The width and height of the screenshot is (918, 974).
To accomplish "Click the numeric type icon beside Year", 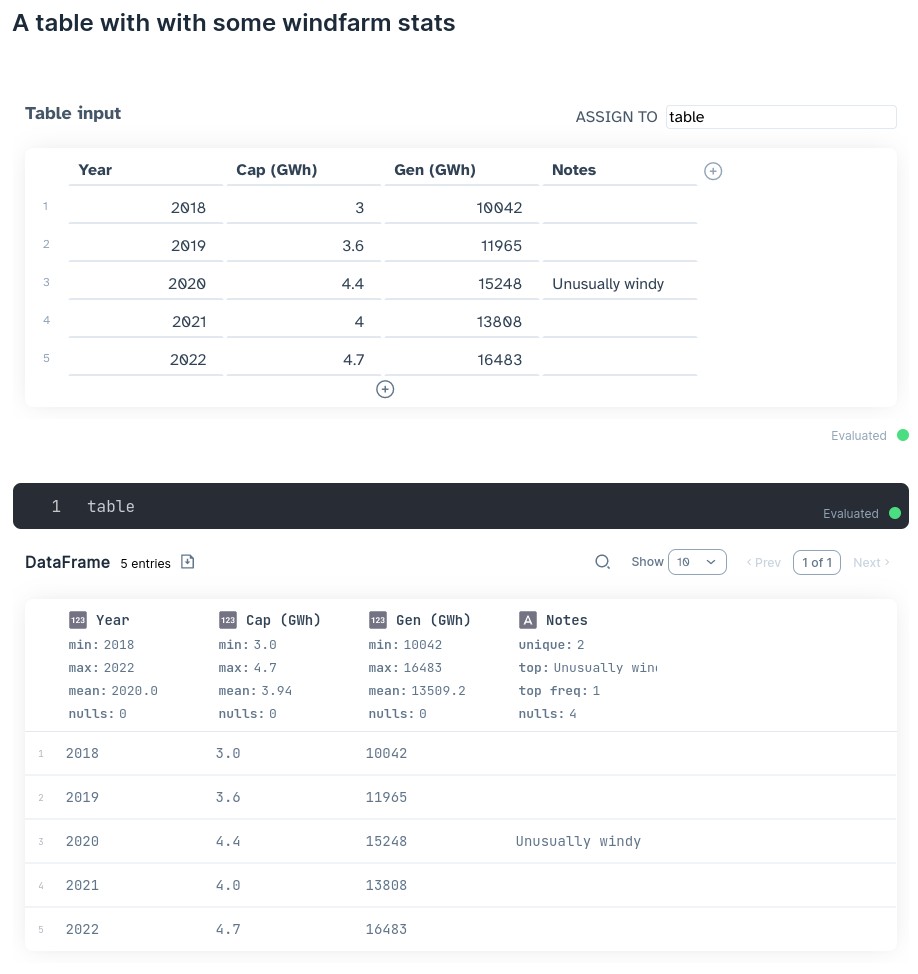I will point(77,620).
